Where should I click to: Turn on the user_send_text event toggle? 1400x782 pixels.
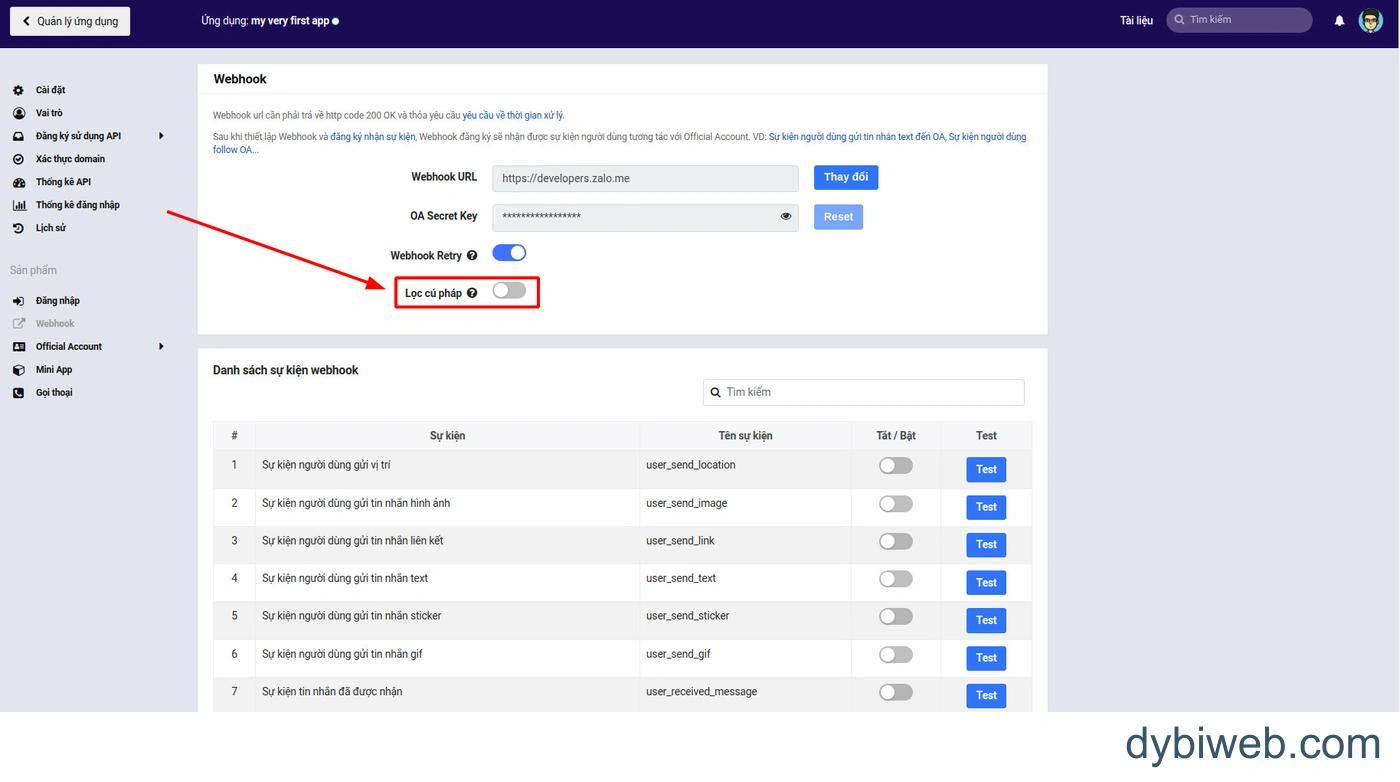click(896, 579)
